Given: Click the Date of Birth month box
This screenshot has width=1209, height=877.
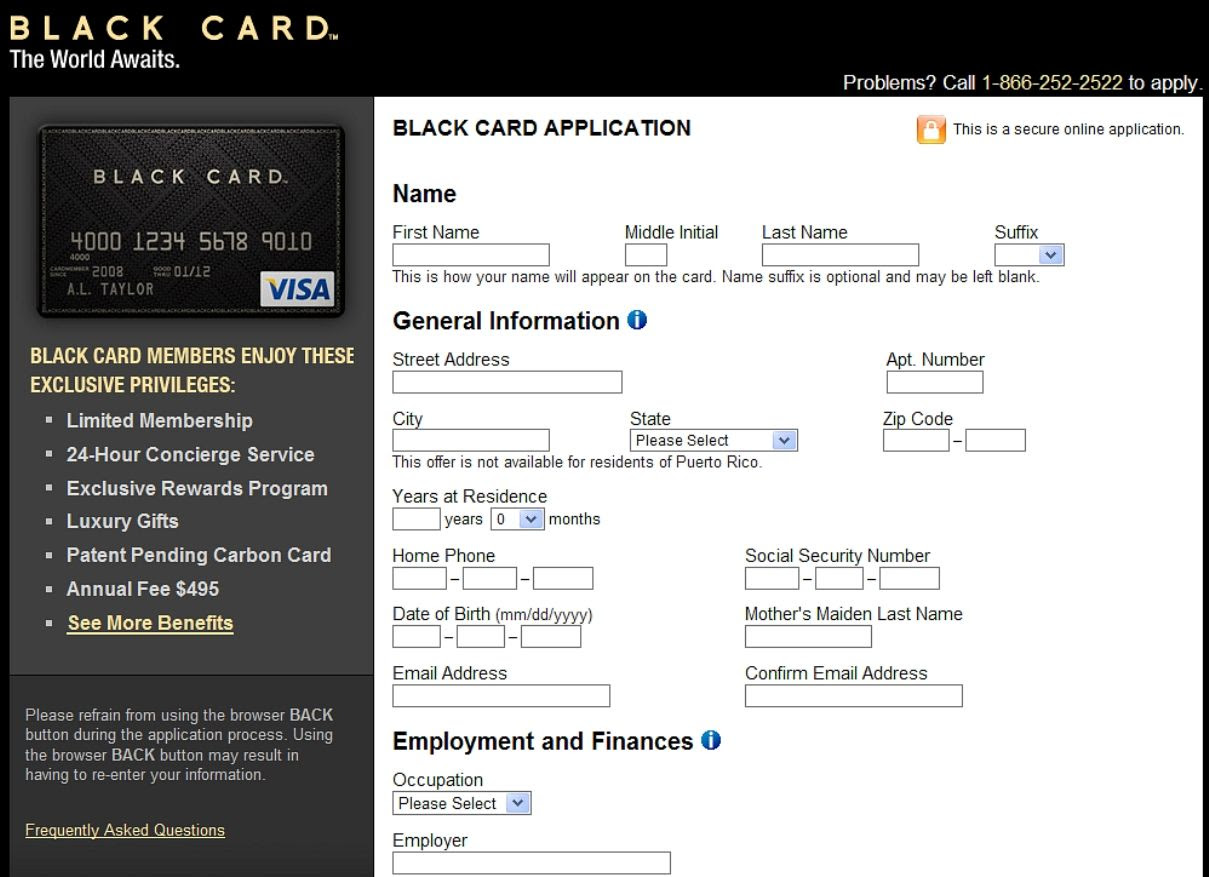Looking at the screenshot, I should pos(416,636).
